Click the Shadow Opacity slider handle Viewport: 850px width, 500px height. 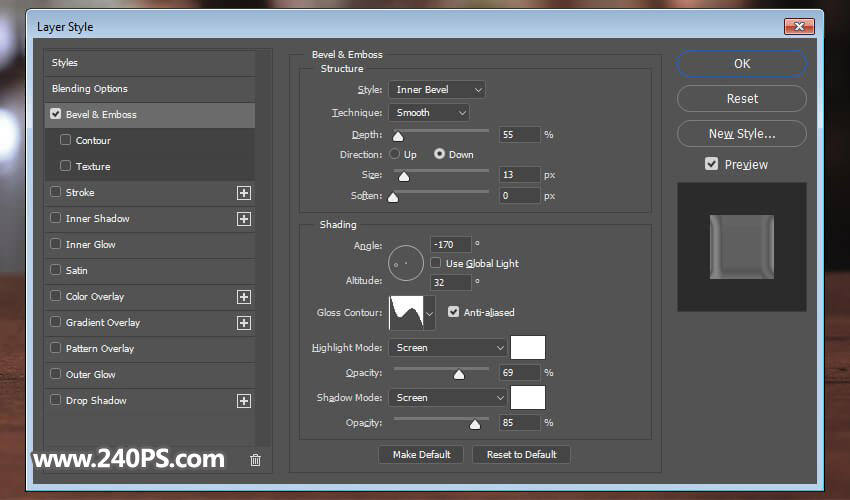coord(475,424)
